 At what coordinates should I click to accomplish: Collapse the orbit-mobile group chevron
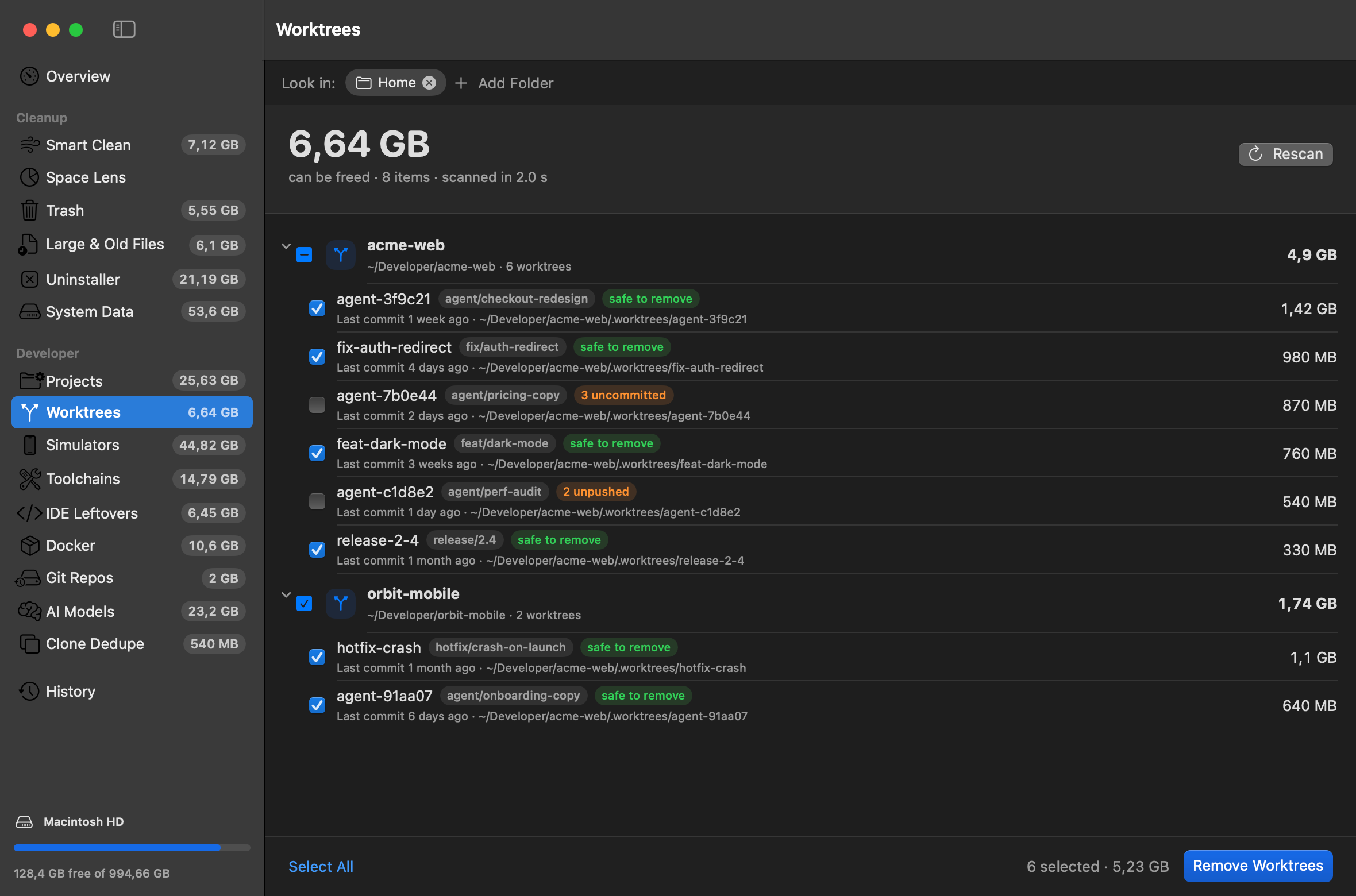tap(286, 595)
